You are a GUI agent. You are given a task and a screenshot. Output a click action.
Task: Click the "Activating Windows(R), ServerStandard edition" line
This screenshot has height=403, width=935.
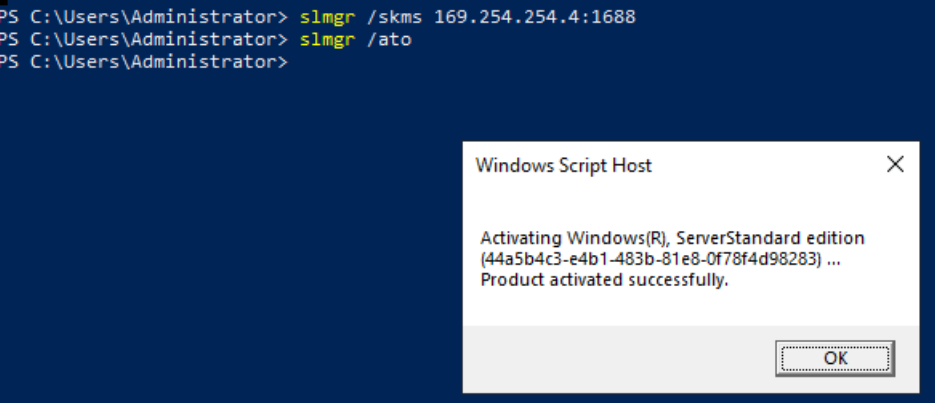(x=672, y=238)
